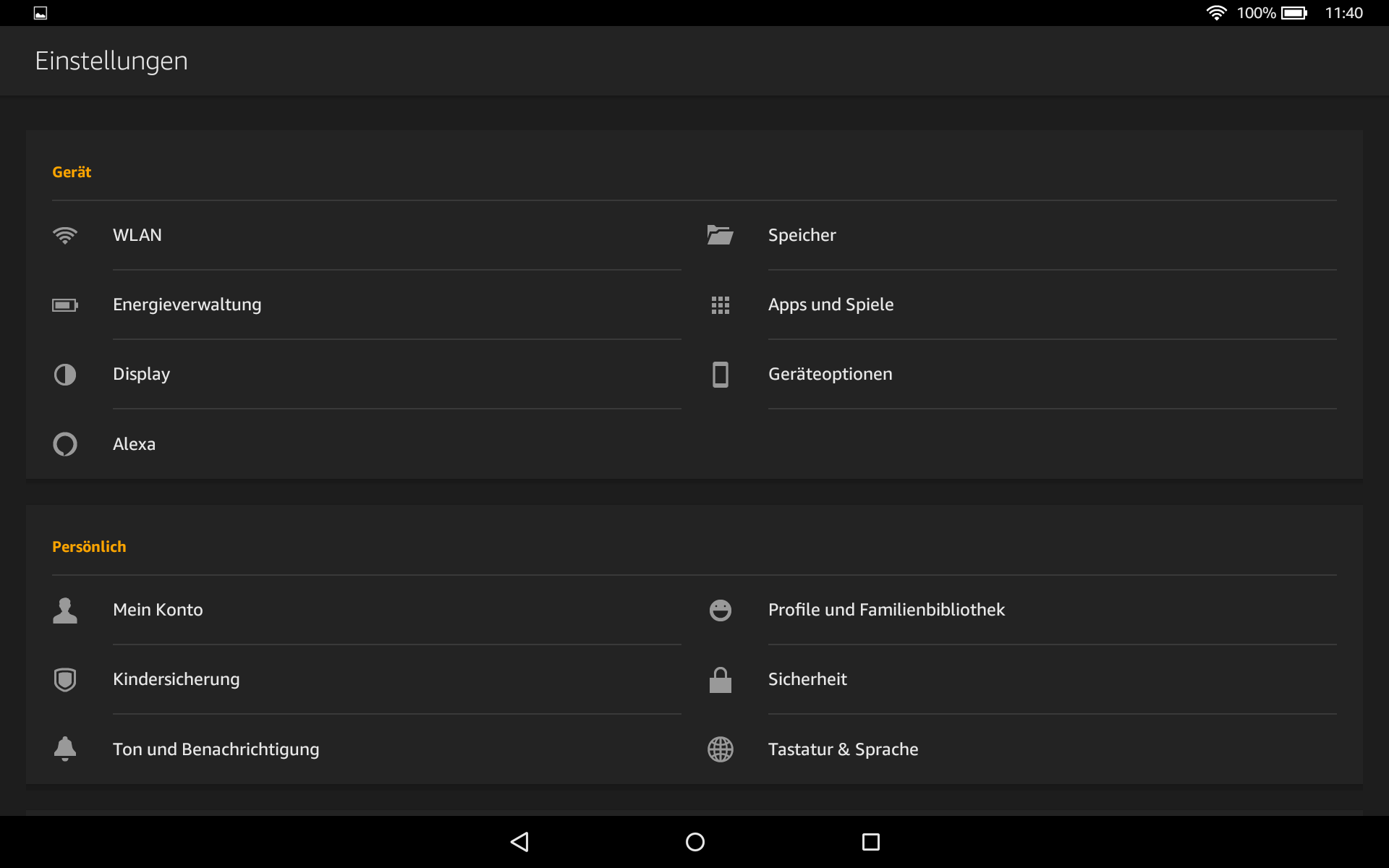Tap the Sicherheit padlock icon
The height and width of the screenshot is (868, 1389).
[x=720, y=680]
